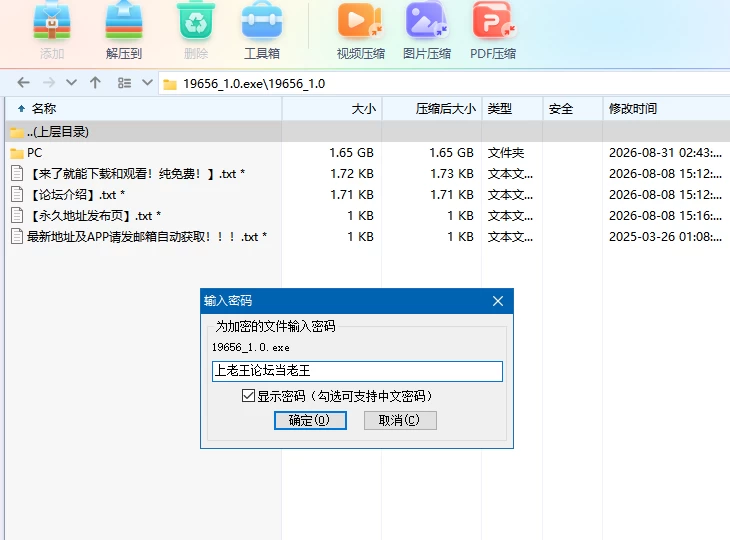Cancel the dialog with 取消(C) button

pyautogui.click(x=400, y=420)
